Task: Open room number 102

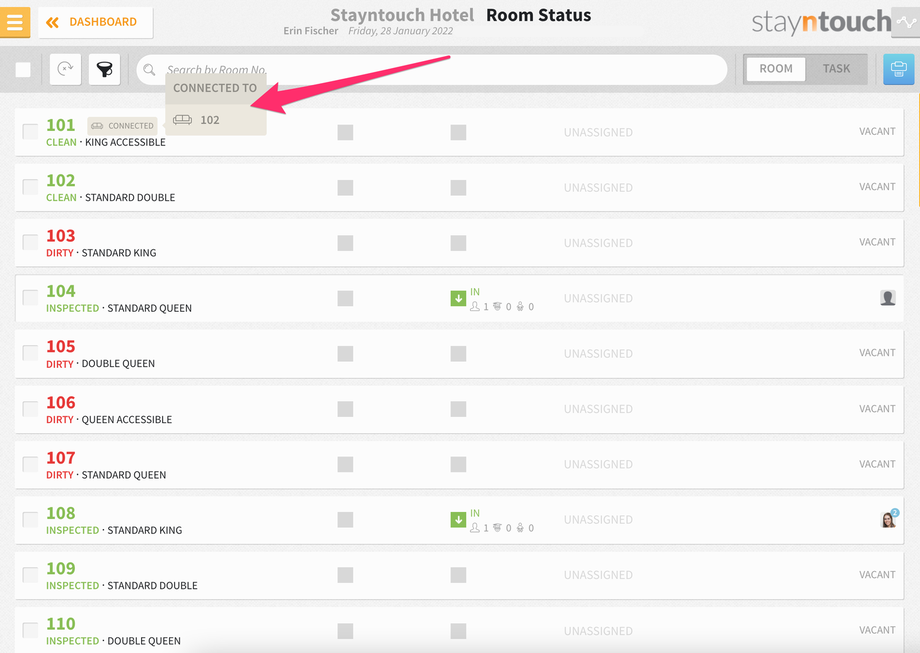Action: click(60, 180)
